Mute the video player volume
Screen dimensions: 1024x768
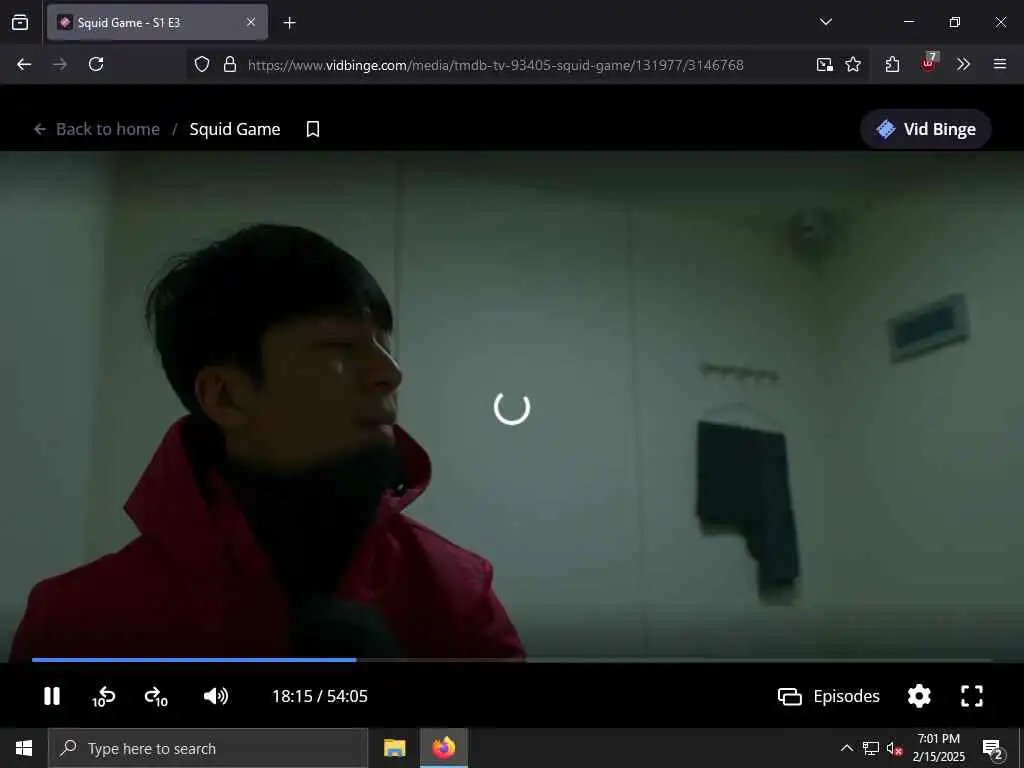(x=216, y=696)
